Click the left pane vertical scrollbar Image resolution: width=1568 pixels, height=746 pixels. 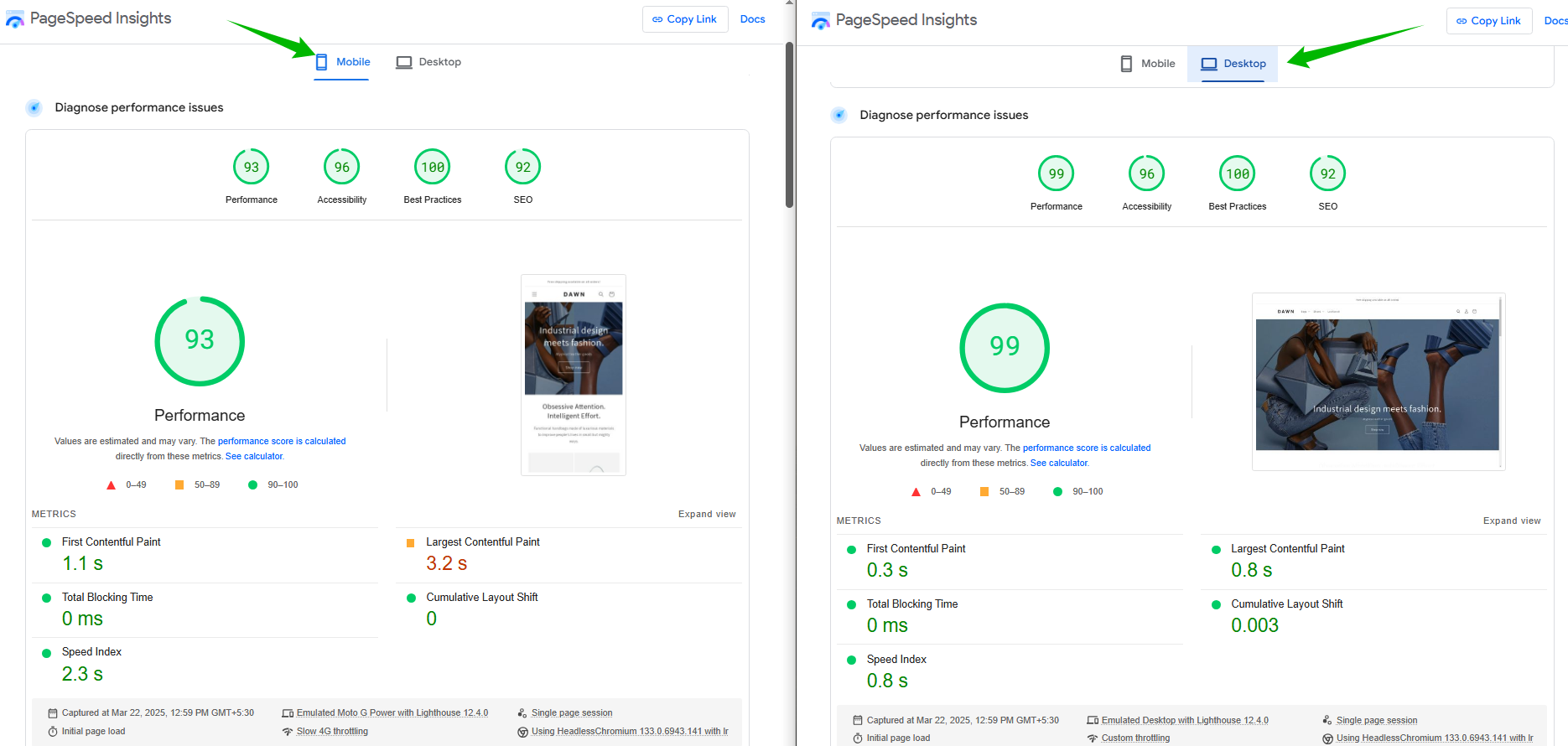point(789,126)
